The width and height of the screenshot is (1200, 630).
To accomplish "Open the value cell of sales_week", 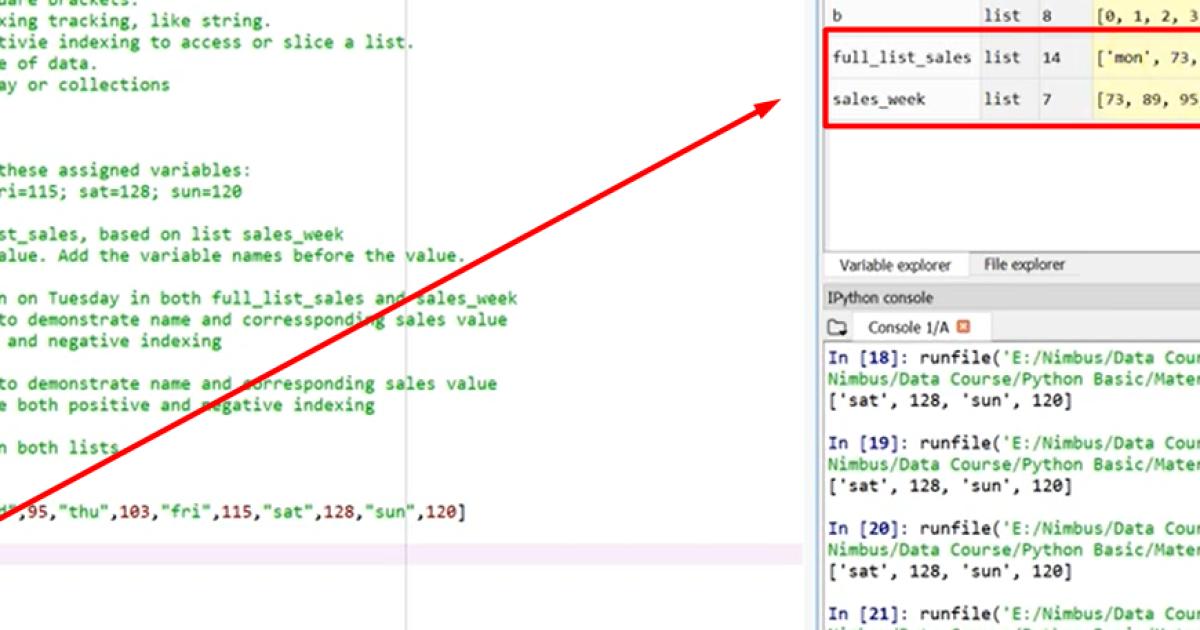I will [1150, 99].
